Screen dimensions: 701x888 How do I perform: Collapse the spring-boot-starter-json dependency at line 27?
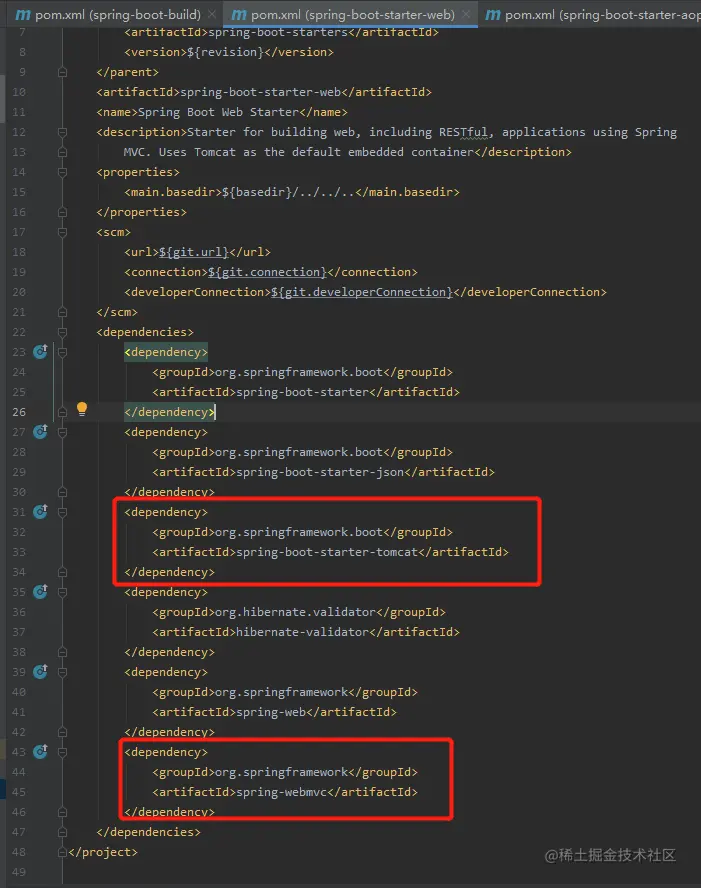pyautogui.click(x=62, y=432)
